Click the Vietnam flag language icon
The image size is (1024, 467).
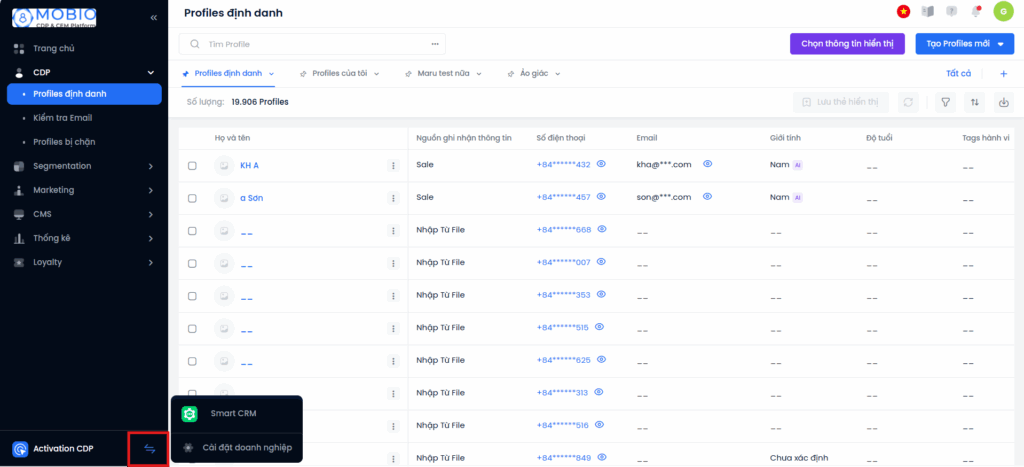click(904, 11)
